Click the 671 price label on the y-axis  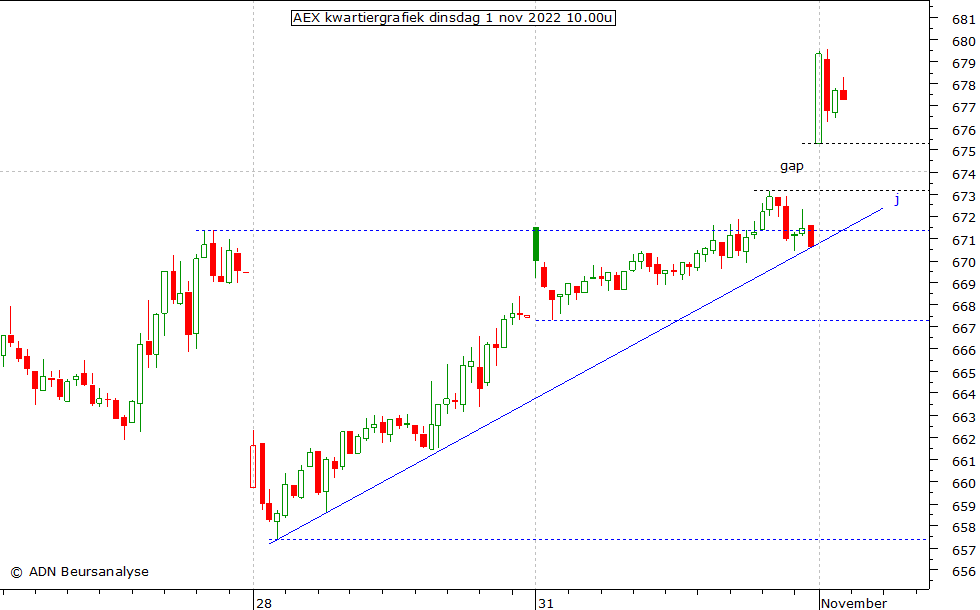[963, 241]
